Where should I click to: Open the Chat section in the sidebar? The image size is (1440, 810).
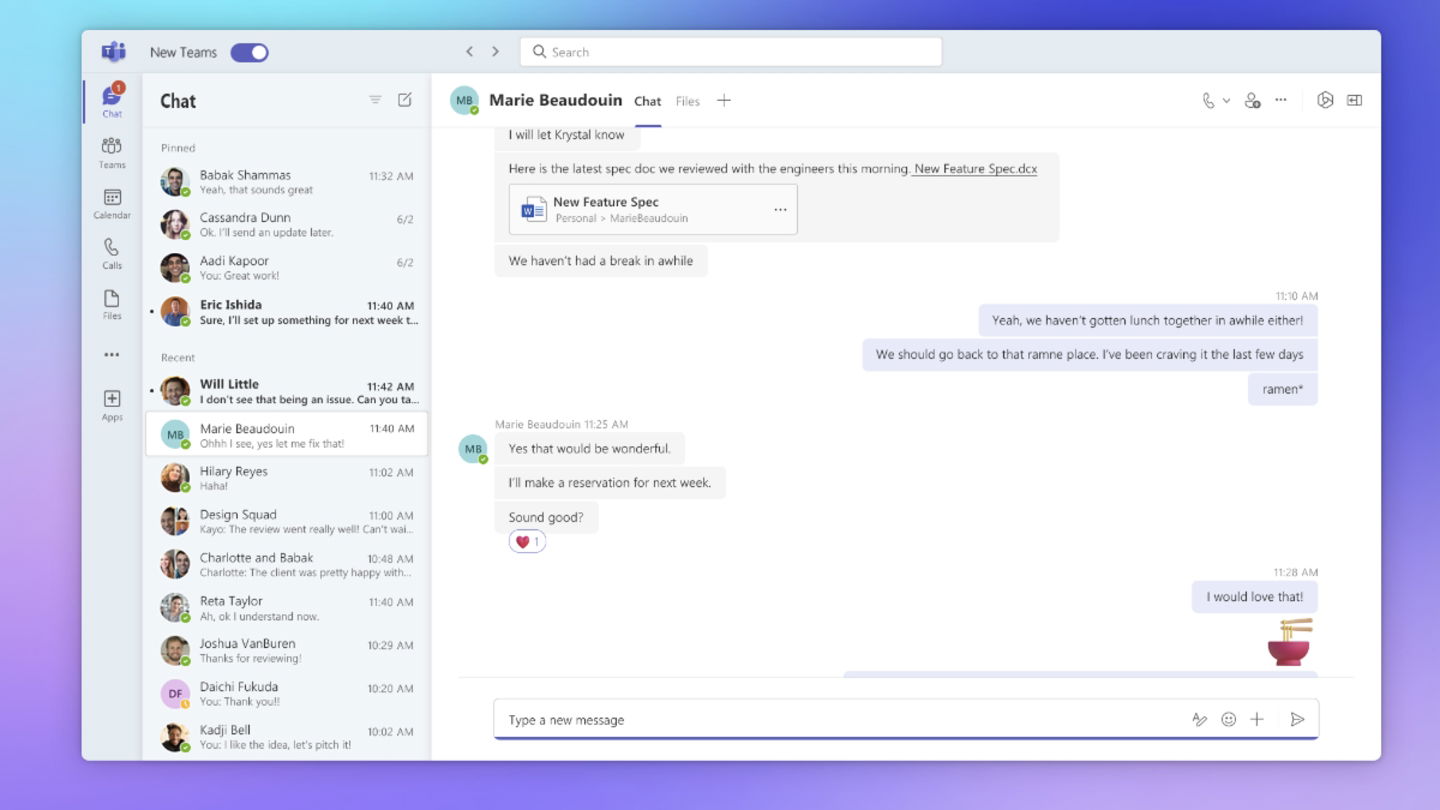pyautogui.click(x=112, y=101)
